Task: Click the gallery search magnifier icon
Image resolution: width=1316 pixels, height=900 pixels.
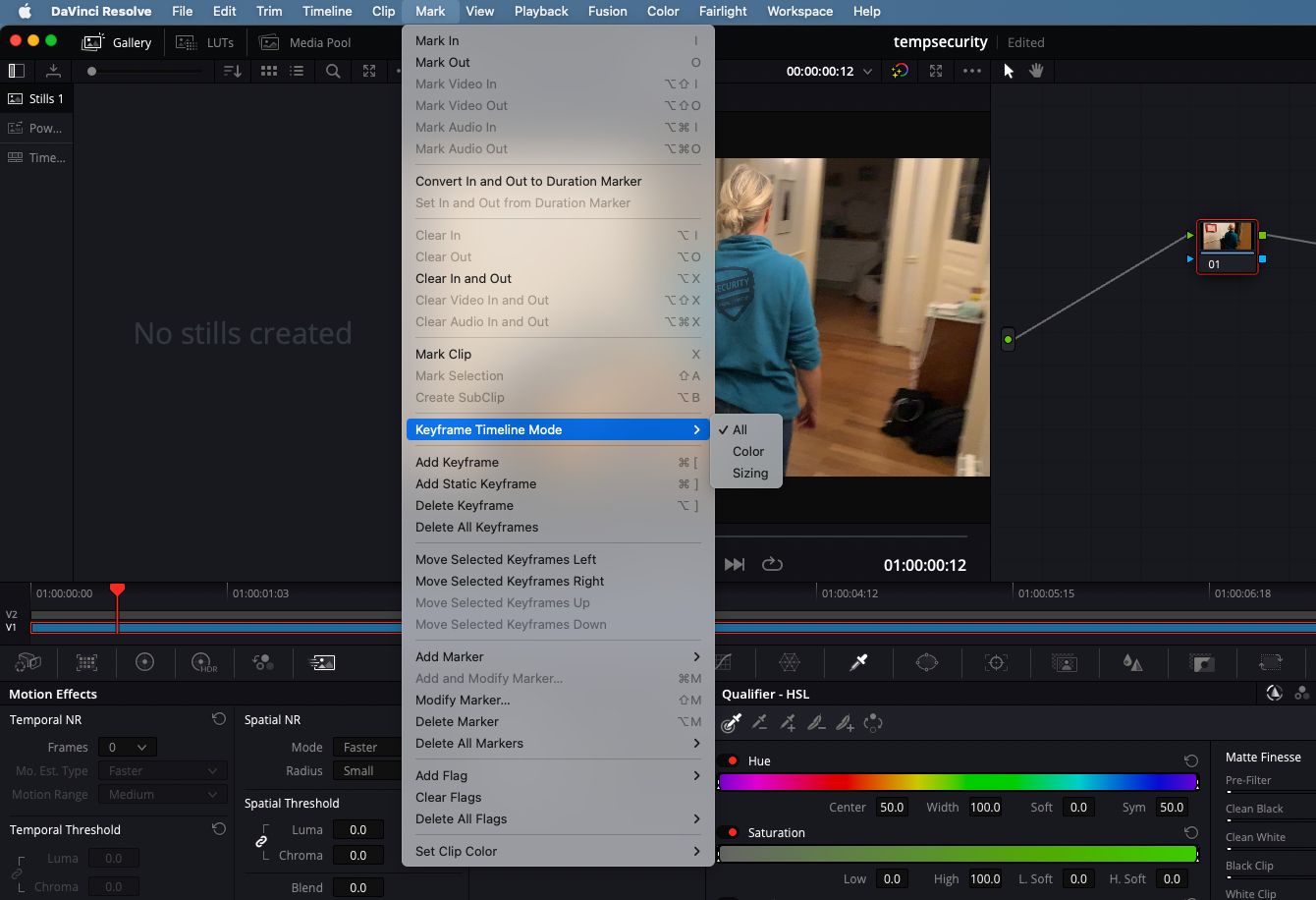Action: tap(333, 71)
